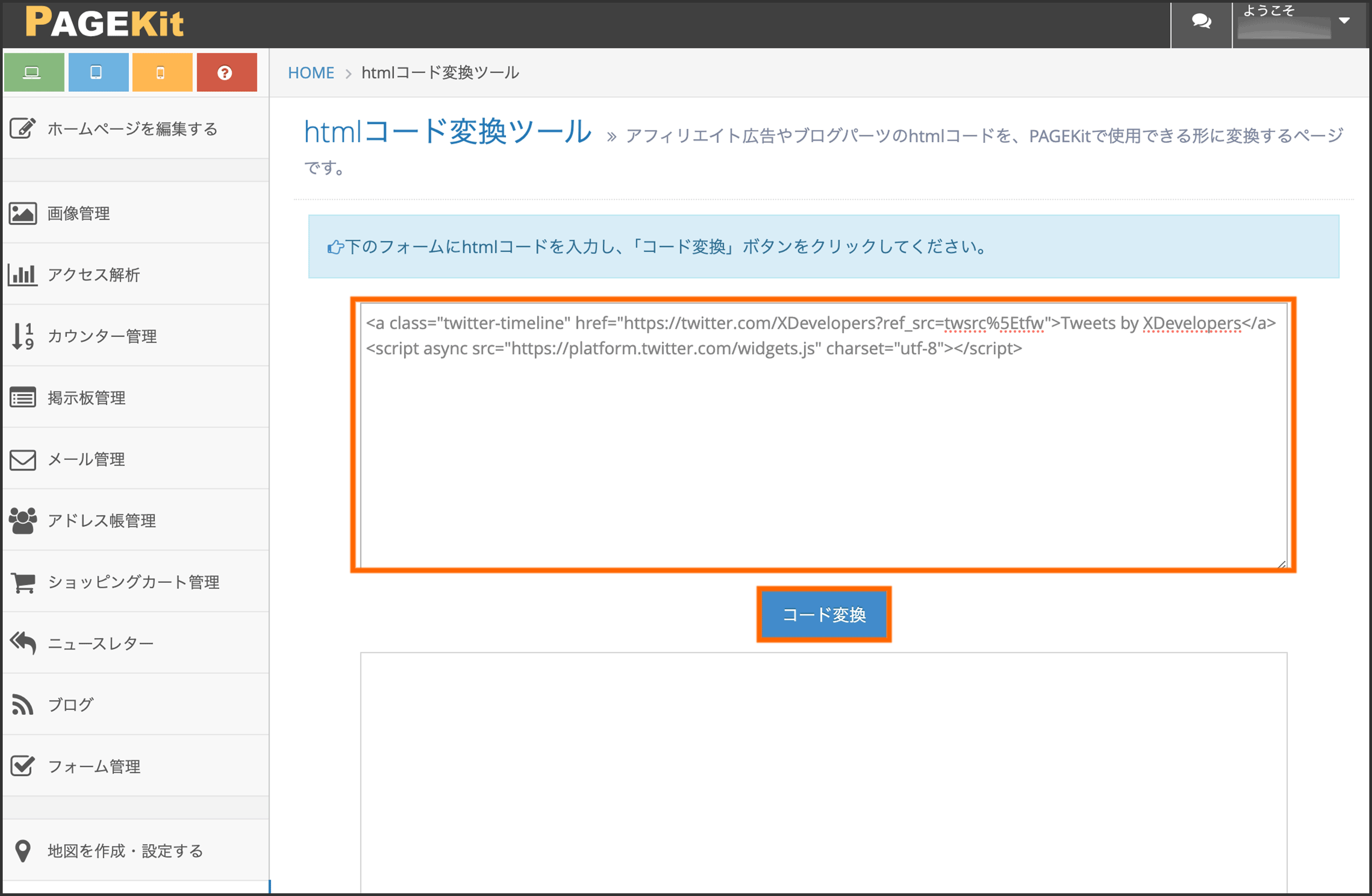Click the list icon beside 掲示板管理

point(23,398)
